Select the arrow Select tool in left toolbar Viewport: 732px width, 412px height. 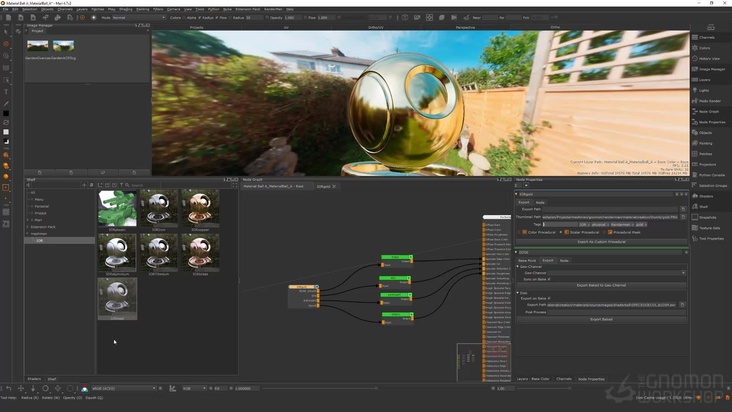(6, 32)
